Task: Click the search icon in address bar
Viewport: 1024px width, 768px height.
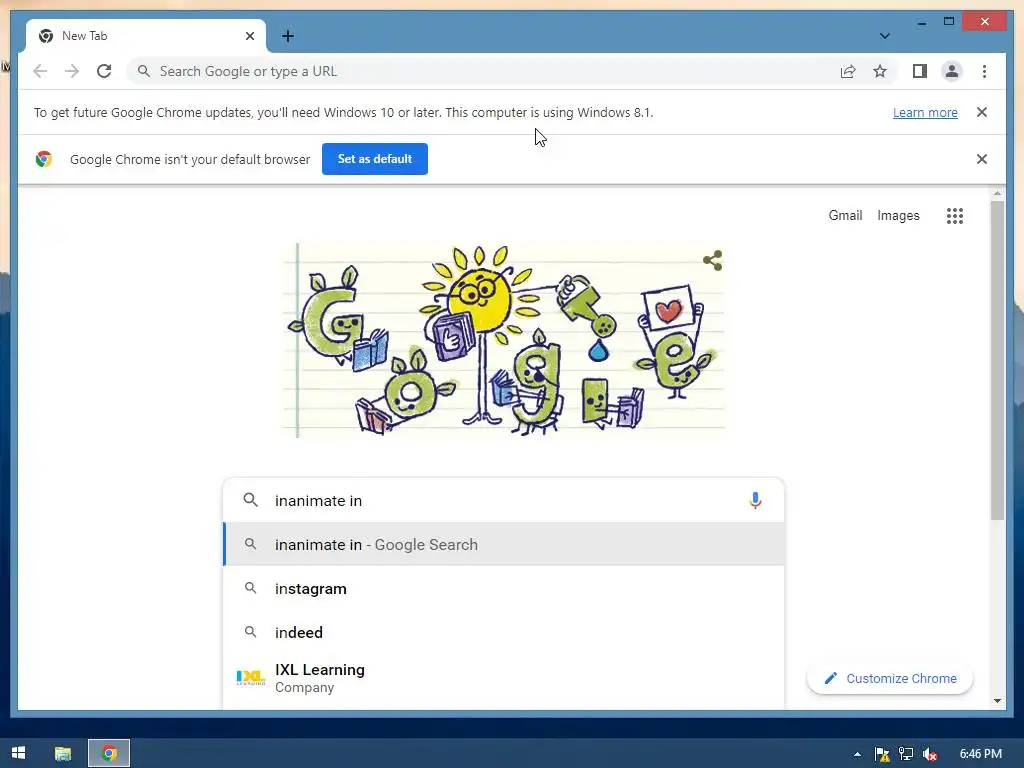Action: click(x=144, y=71)
